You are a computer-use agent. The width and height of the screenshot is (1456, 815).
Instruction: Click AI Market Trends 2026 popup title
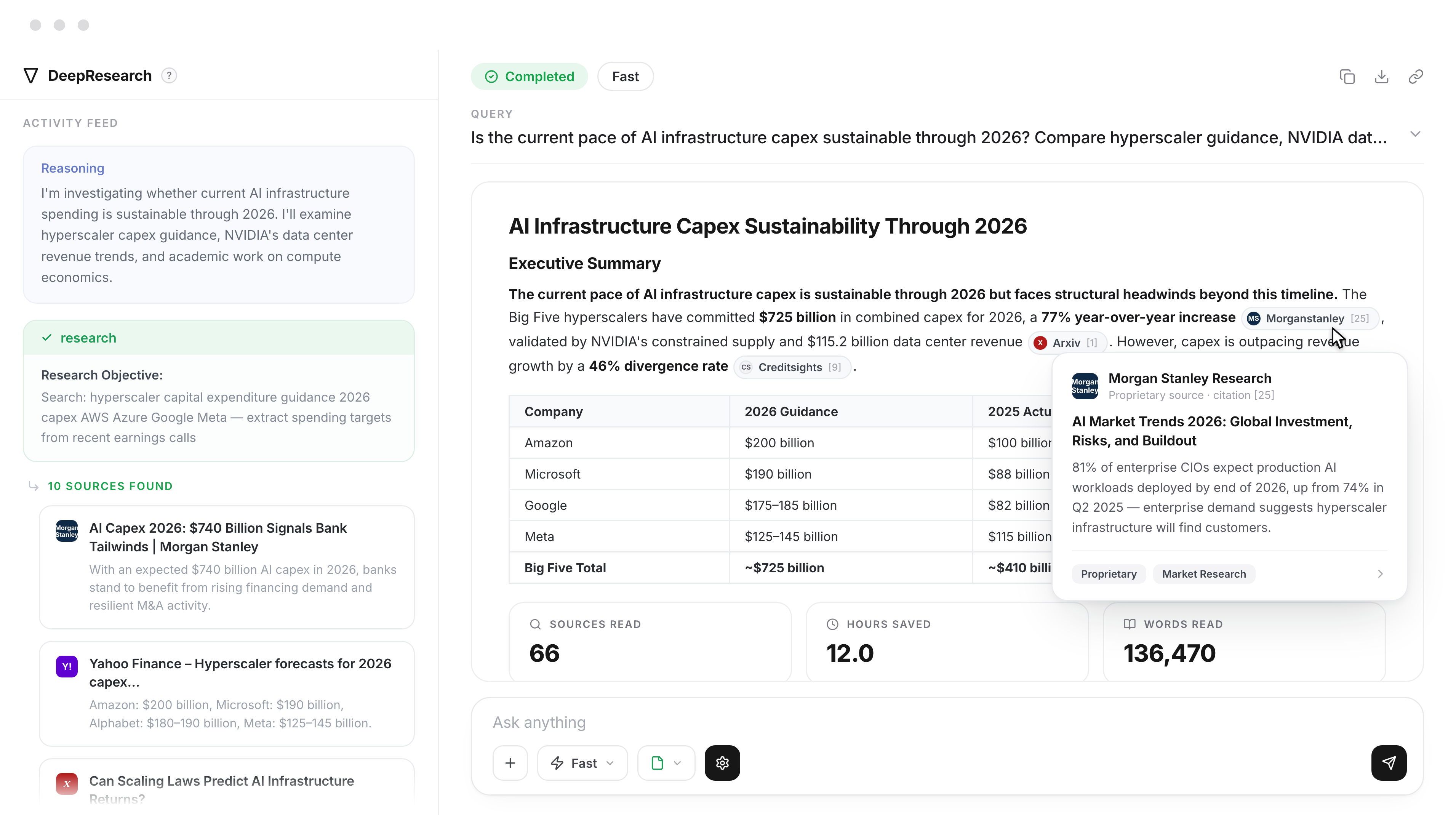(x=1212, y=431)
